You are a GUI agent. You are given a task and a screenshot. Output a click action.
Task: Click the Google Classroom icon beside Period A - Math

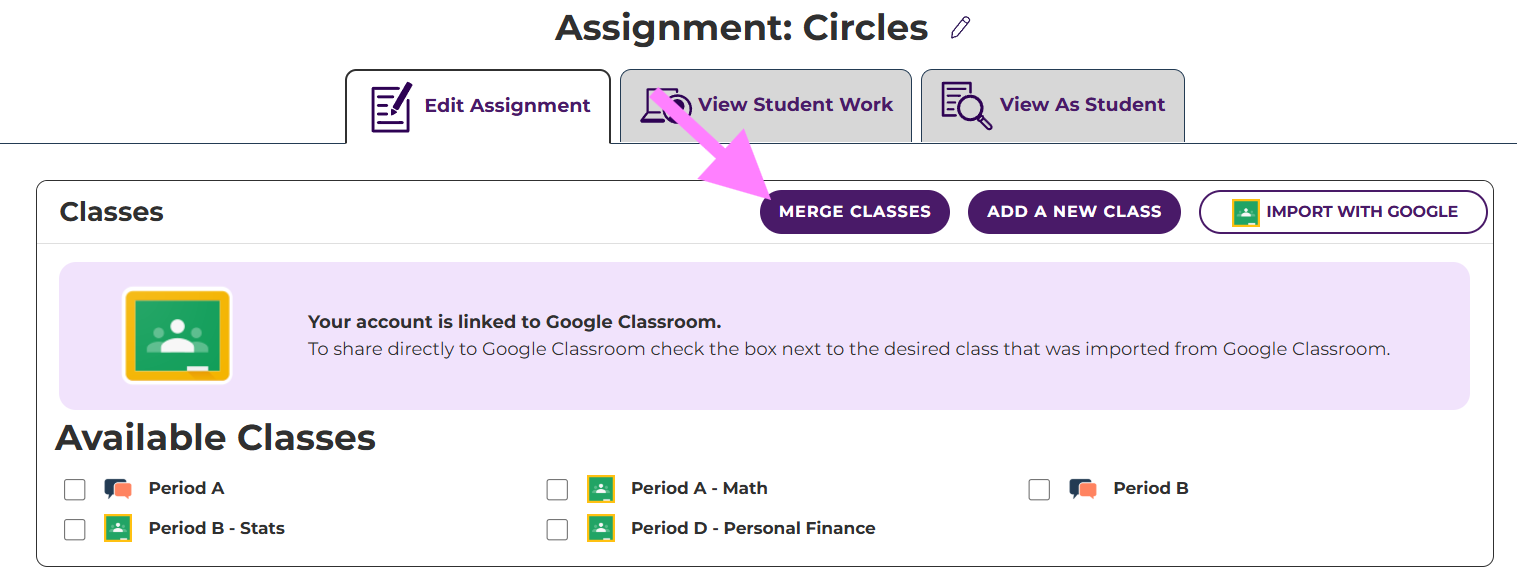pos(600,489)
